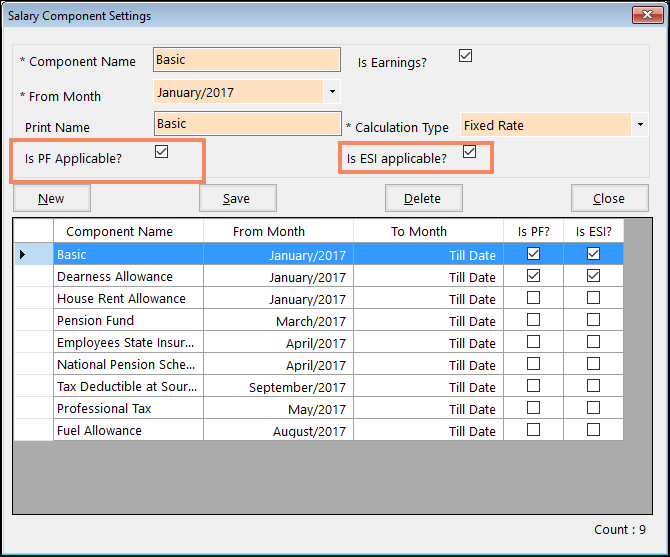The height and width of the screenshot is (557, 670).
Task: Focus the Component Name input field
Action: [247, 59]
